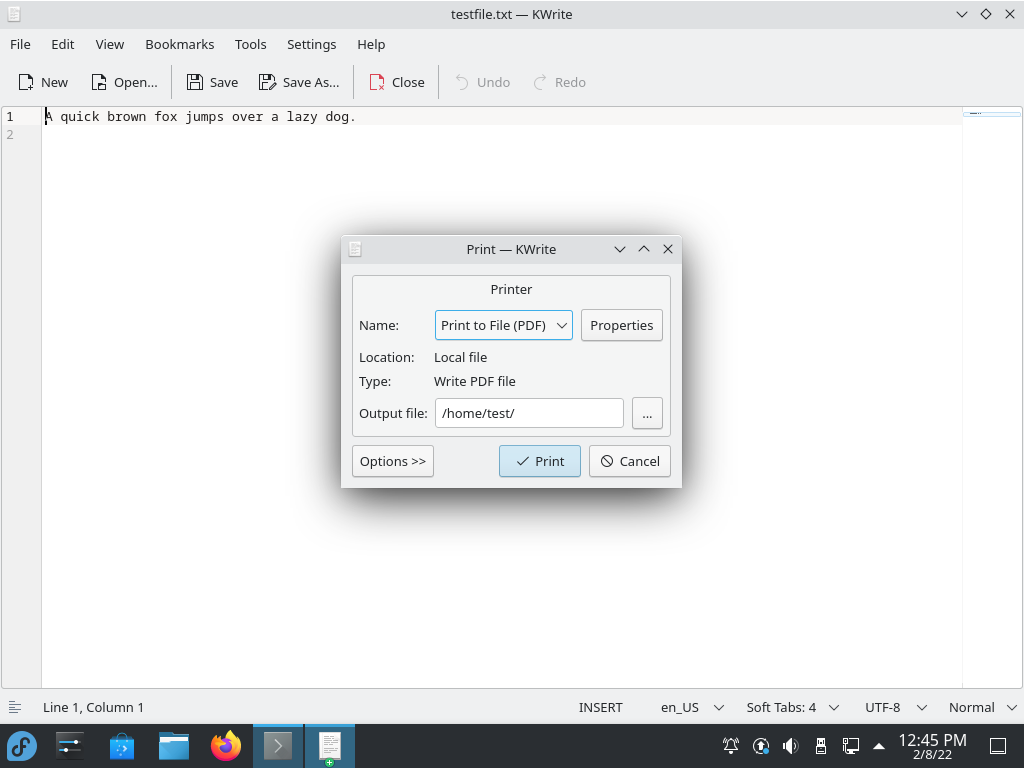The image size is (1024, 768).
Task: Click the text line in the editor
Action: pos(200,117)
